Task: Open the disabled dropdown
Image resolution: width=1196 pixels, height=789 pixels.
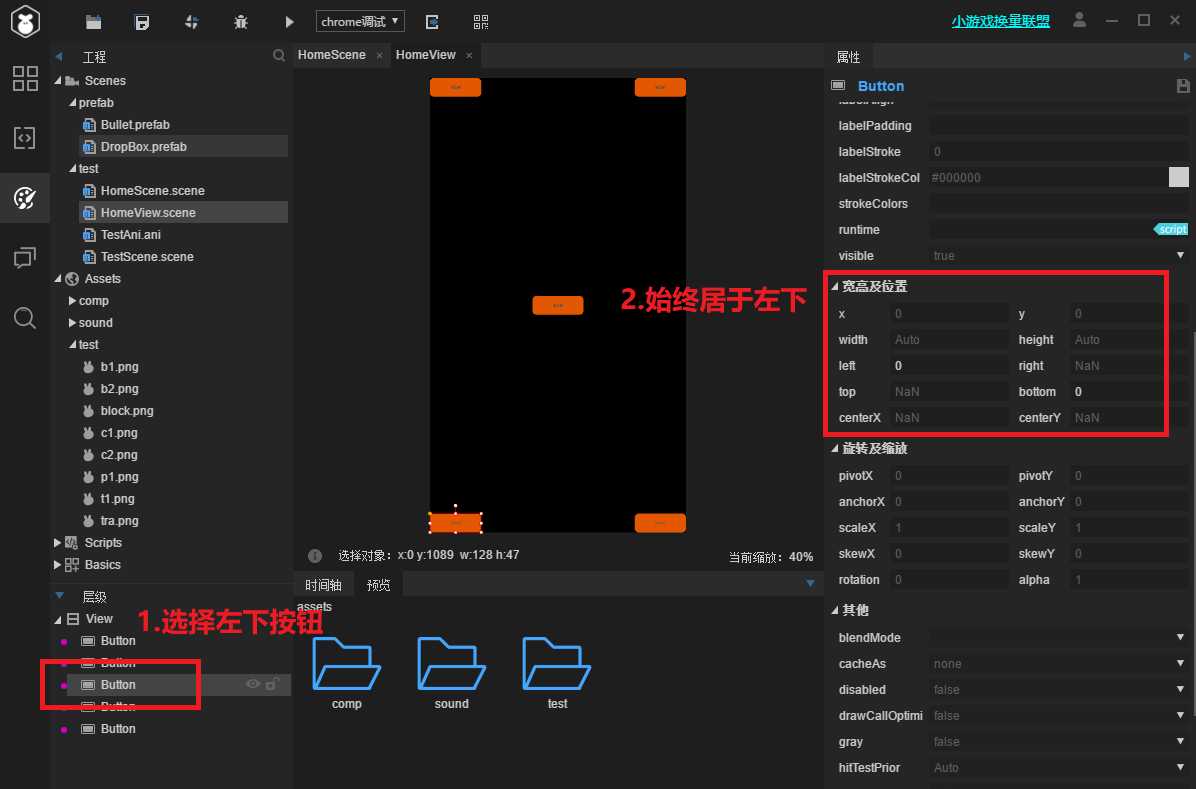Action: coord(1058,690)
